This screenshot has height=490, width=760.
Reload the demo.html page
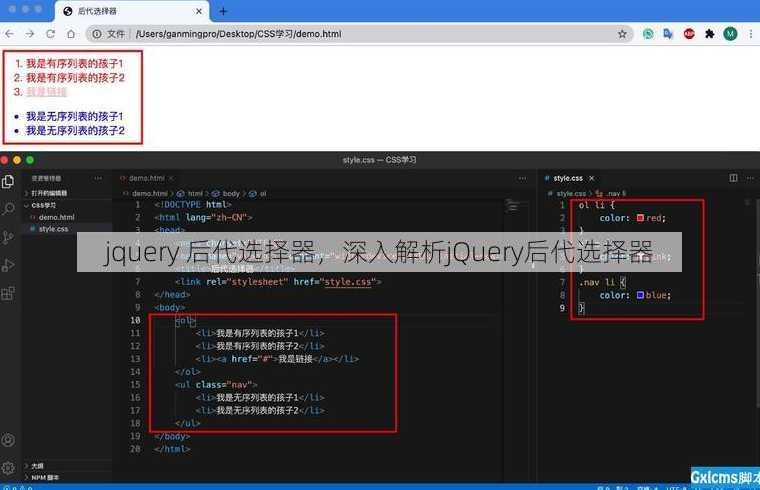click(x=50, y=34)
